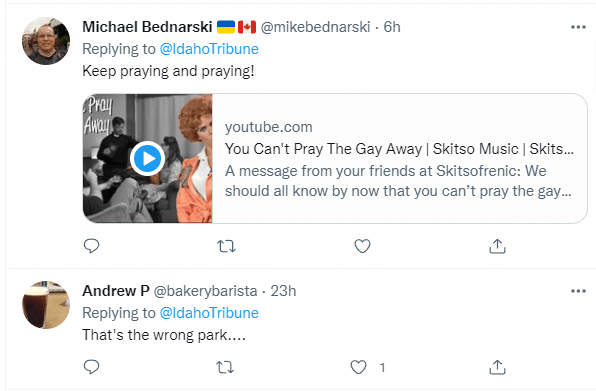
Task: Reply to Michael Bednarski's tweet
Action: [x=91, y=246]
